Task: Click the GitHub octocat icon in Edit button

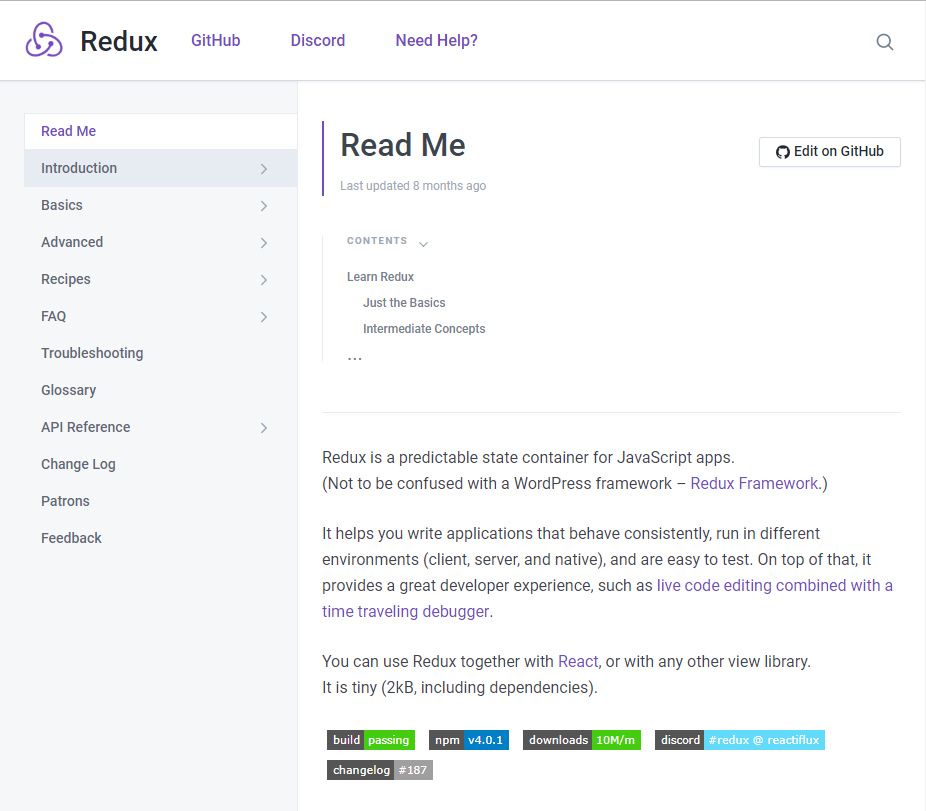Action: point(782,152)
